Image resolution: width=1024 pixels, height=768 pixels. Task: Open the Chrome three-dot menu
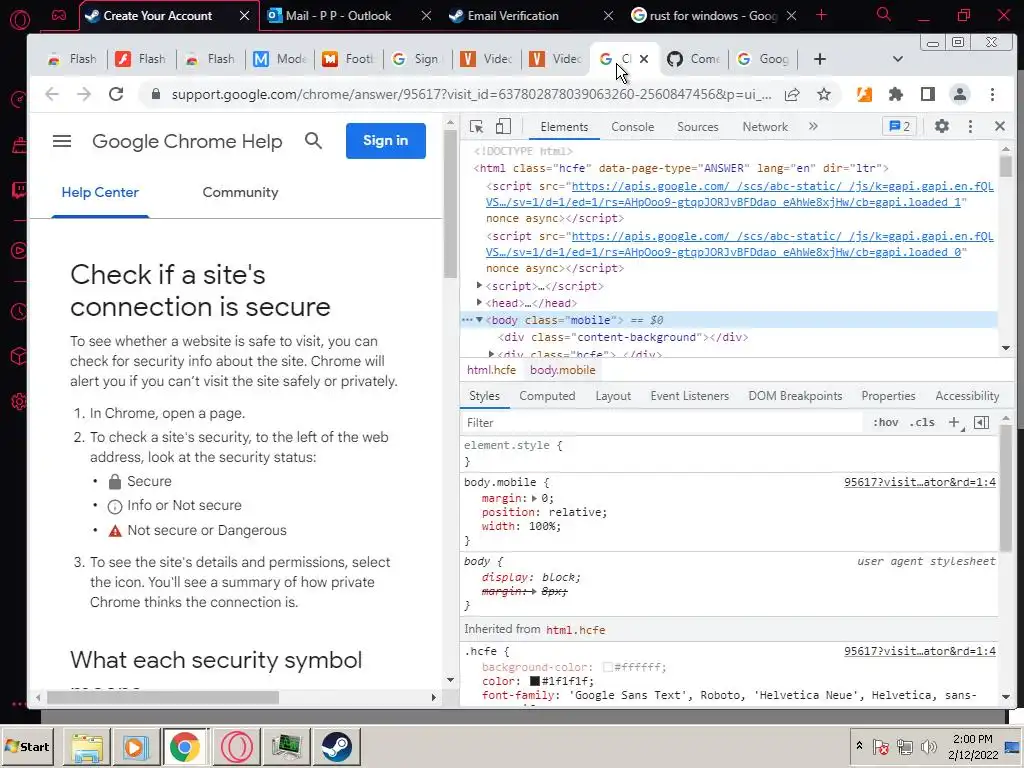click(992, 94)
